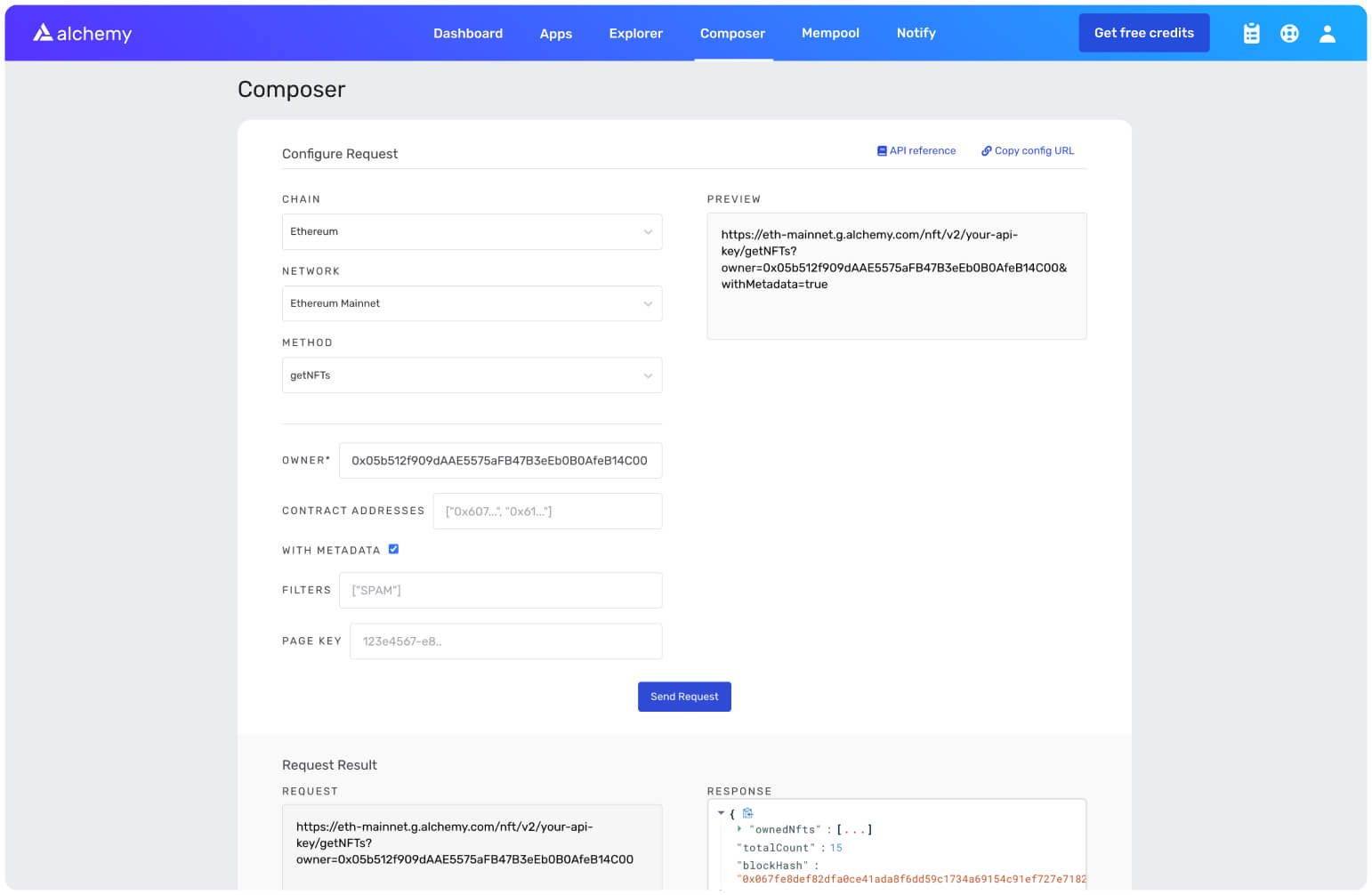Click the "blockHash" key in response
This screenshot has height=895, width=1372.
[771, 866]
